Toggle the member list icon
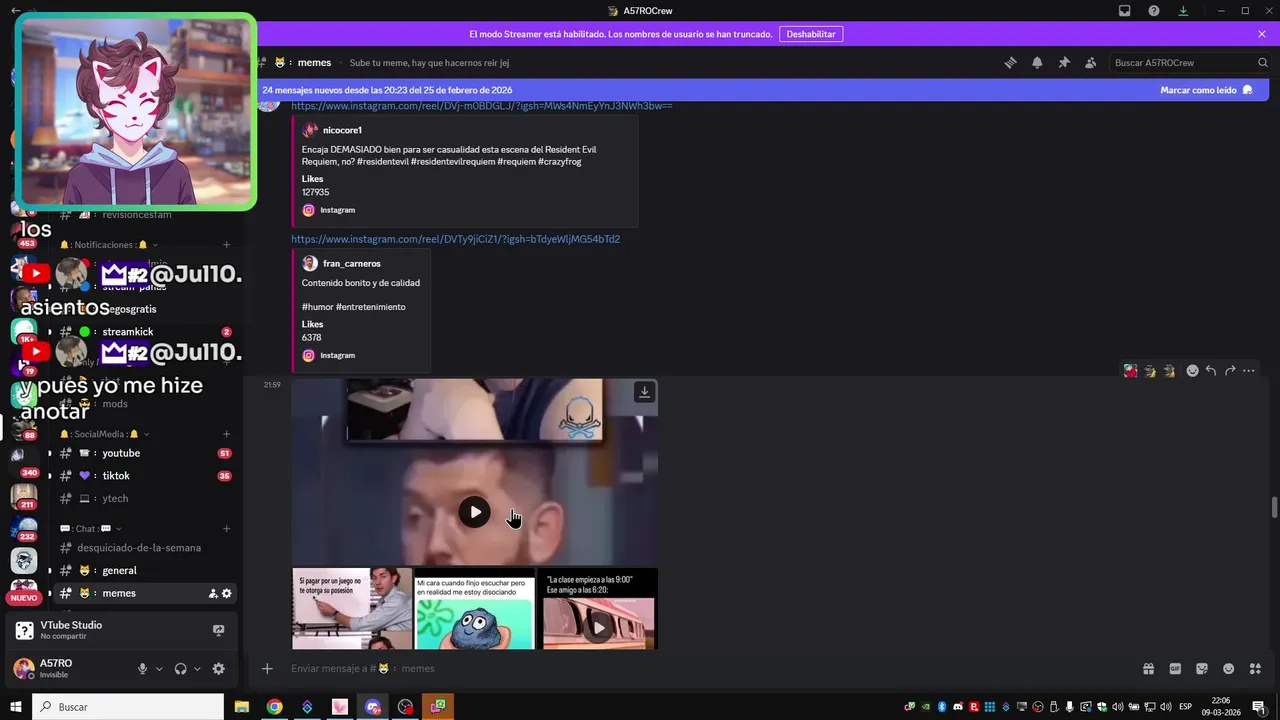 (x=1090, y=62)
